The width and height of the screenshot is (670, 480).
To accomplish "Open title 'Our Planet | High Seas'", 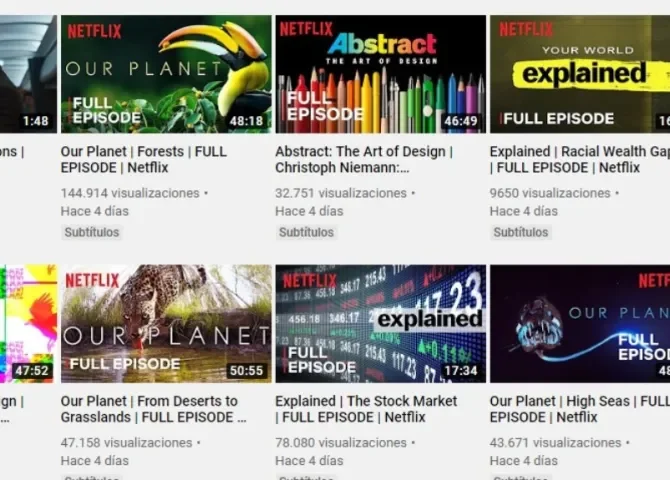I will tap(580, 409).
